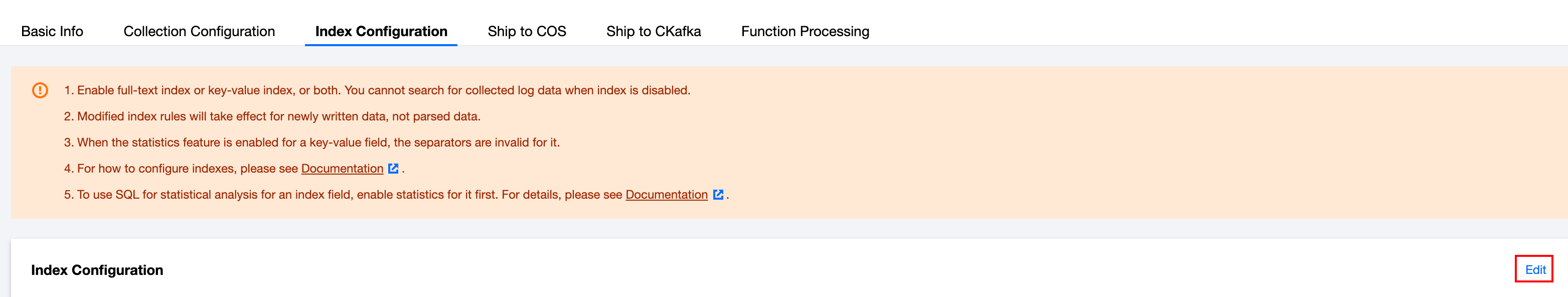Click external link icon after index configuration Documentation
1568x297 pixels.
393,169
